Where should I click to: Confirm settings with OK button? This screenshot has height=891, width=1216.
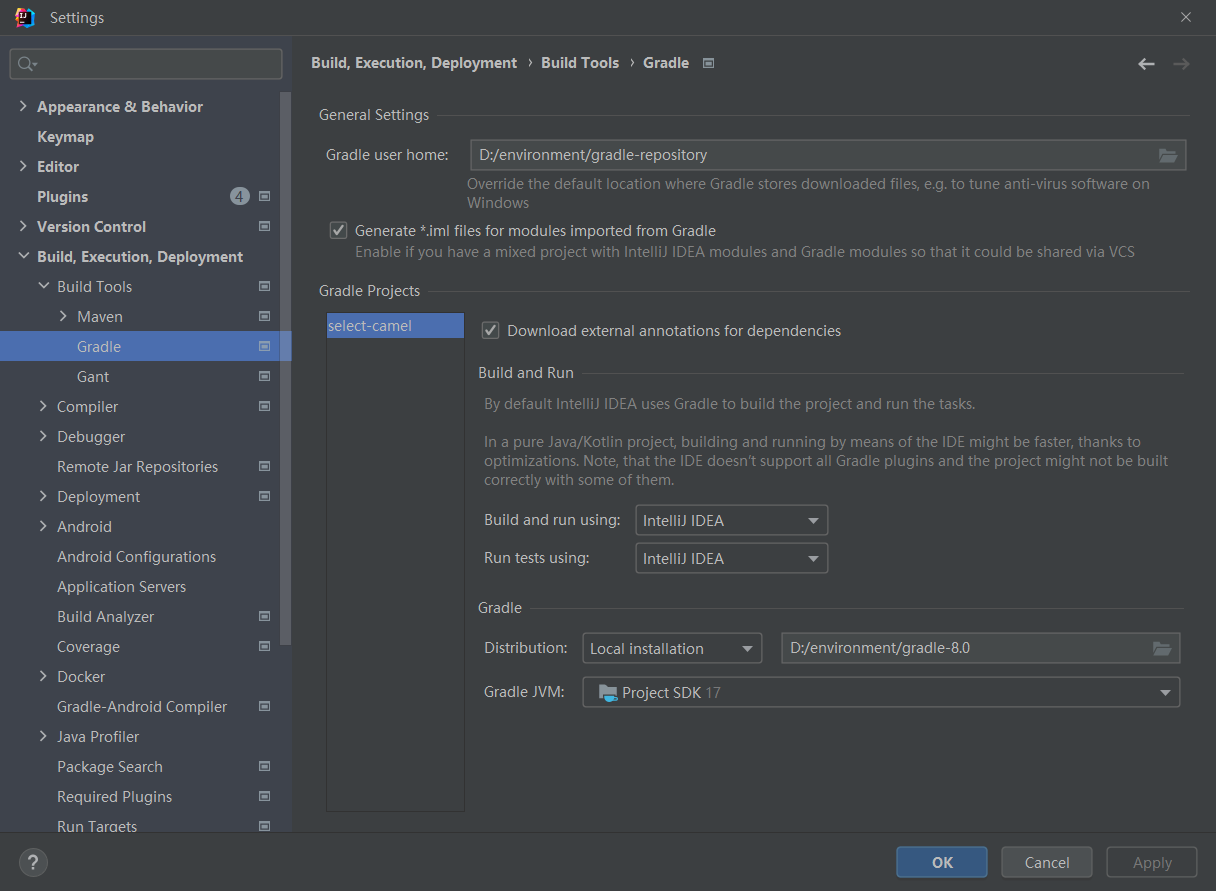tap(942, 862)
